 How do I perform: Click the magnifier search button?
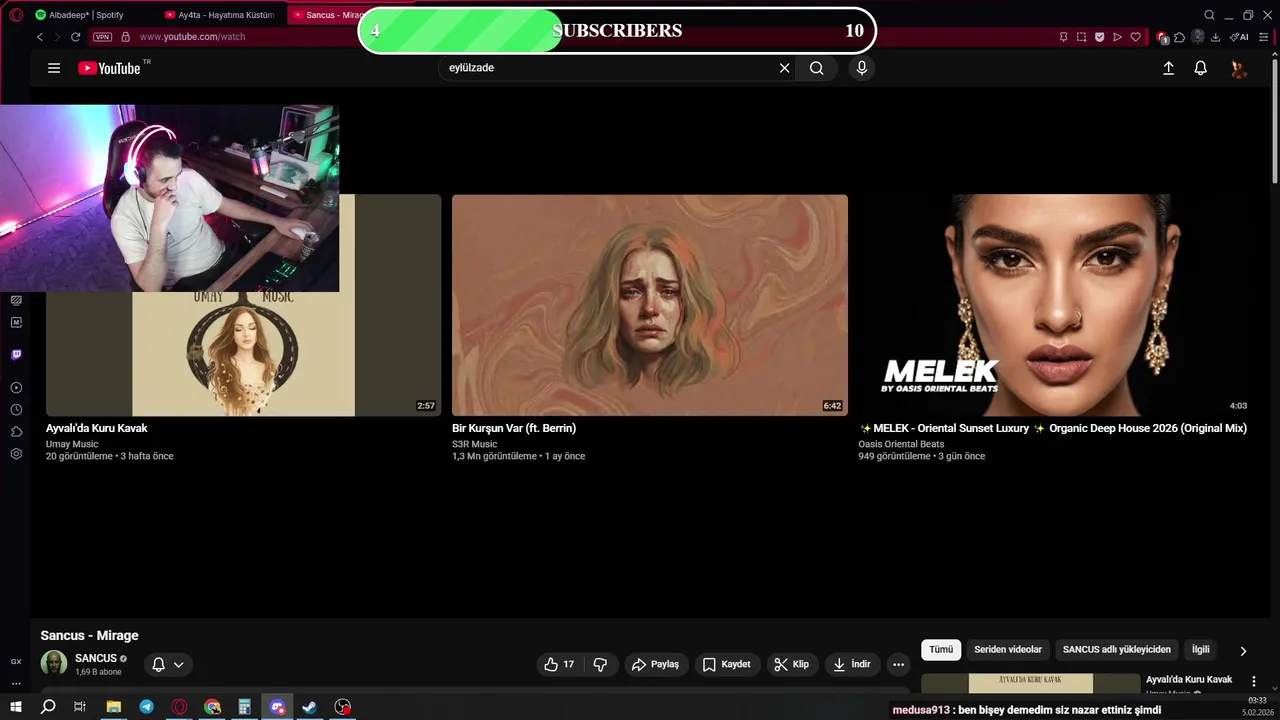(x=817, y=68)
